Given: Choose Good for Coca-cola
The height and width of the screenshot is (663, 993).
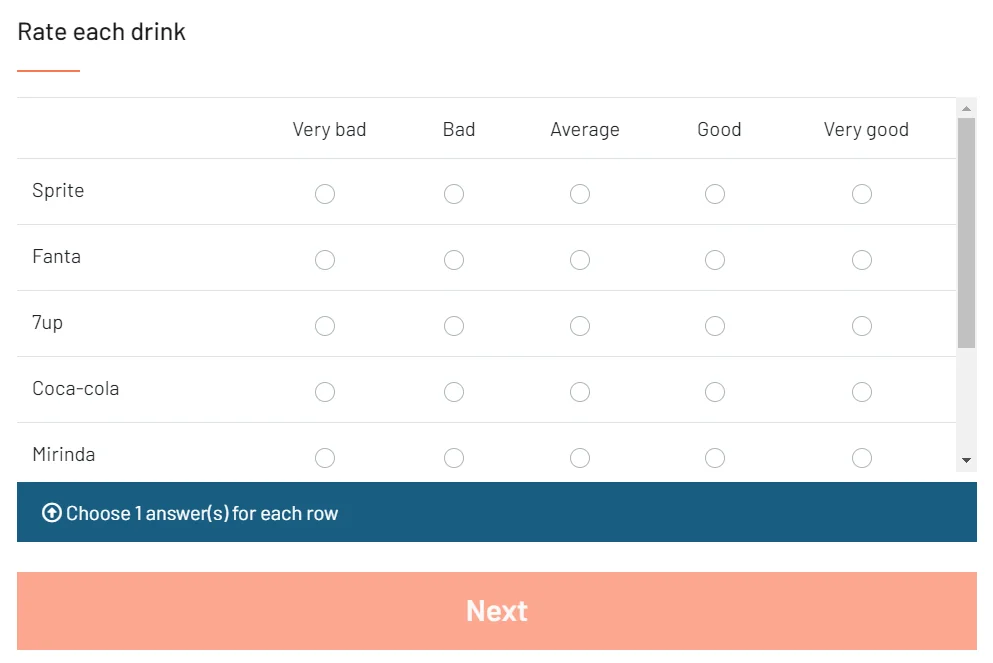Looking at the screenshot, I should (715, 392).
